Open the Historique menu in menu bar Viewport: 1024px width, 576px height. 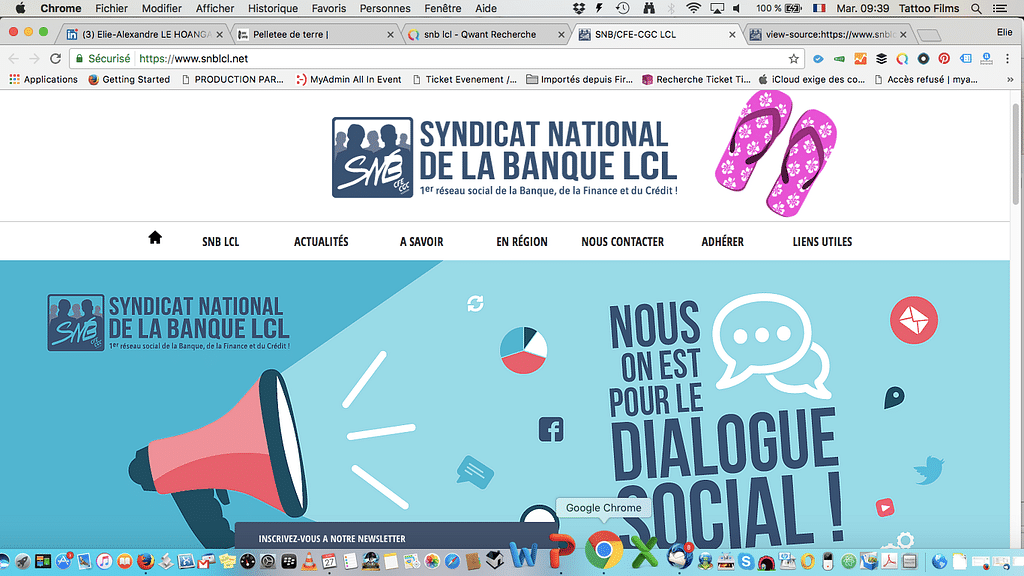click(273, 9)
